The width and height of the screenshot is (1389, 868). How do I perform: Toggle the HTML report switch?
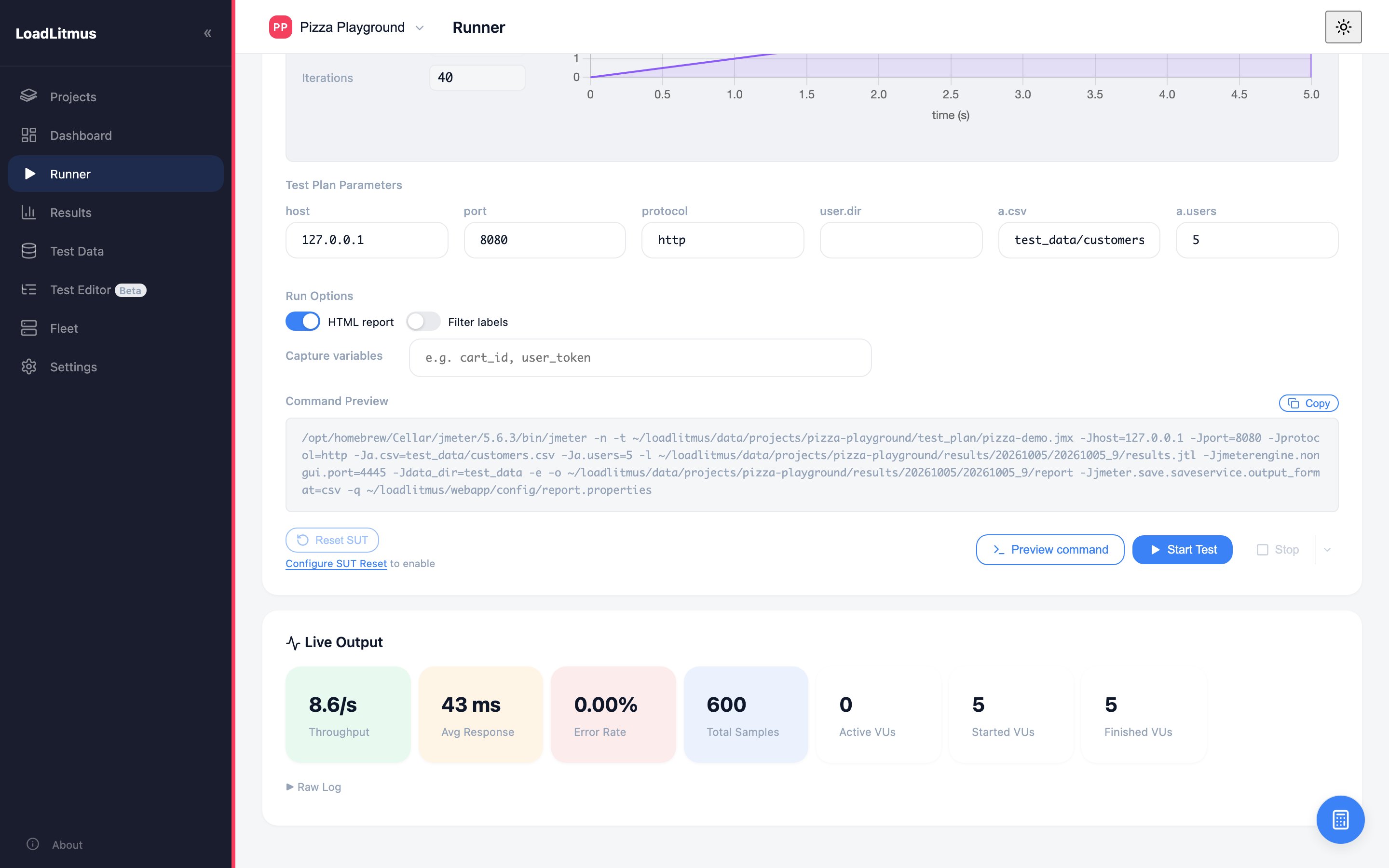[302, 322]
